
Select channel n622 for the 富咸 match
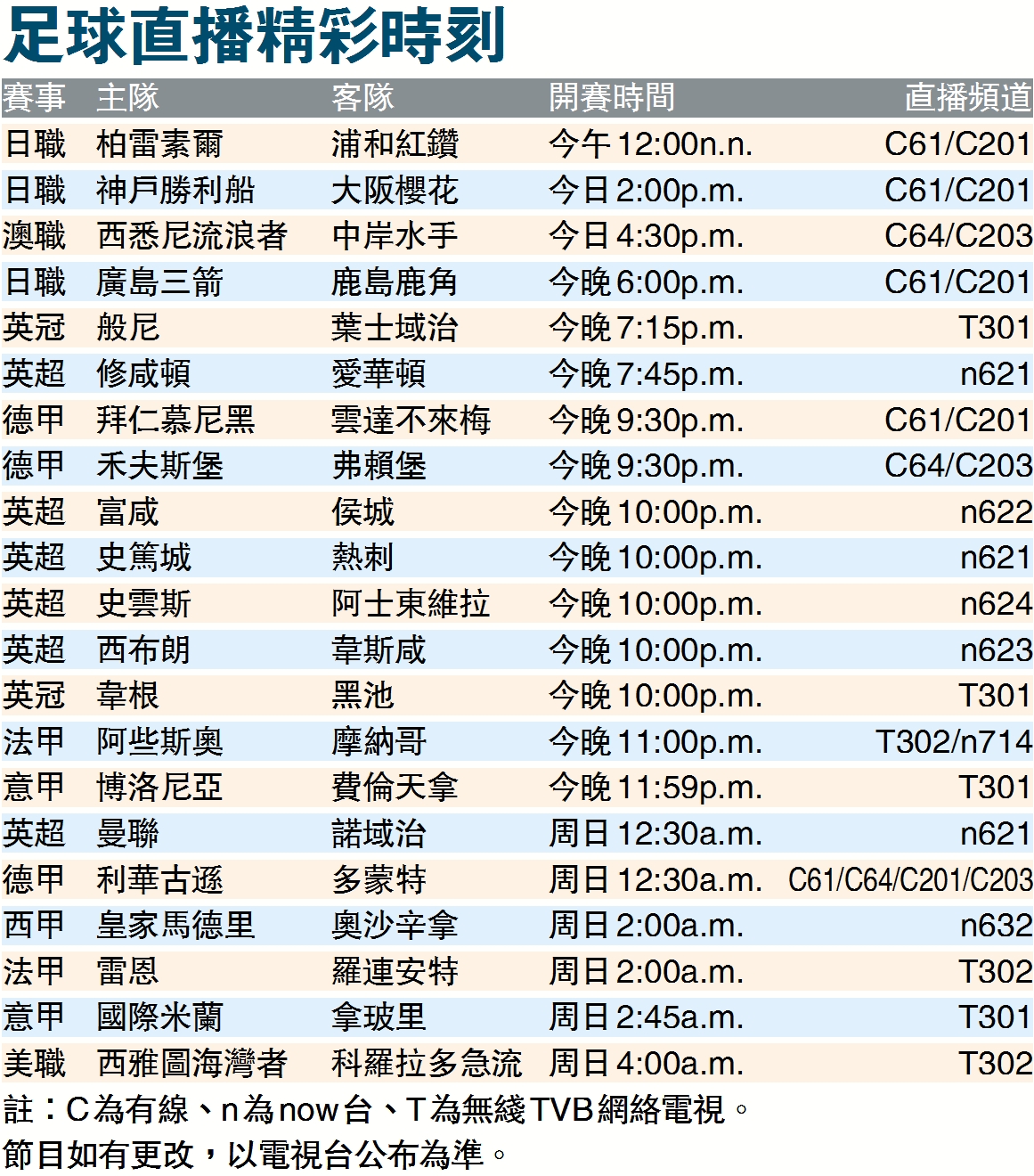[x=996, y=512]
